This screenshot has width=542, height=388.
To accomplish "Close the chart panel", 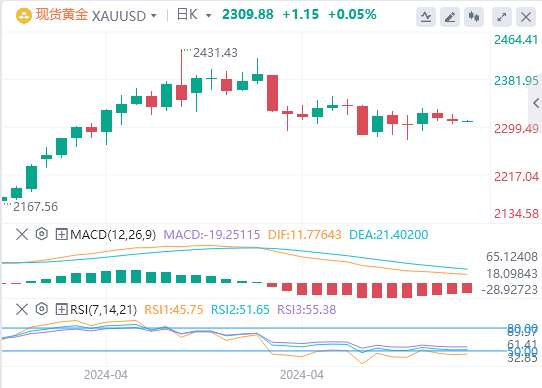I will pyautogui.click(x=526, y=16).
